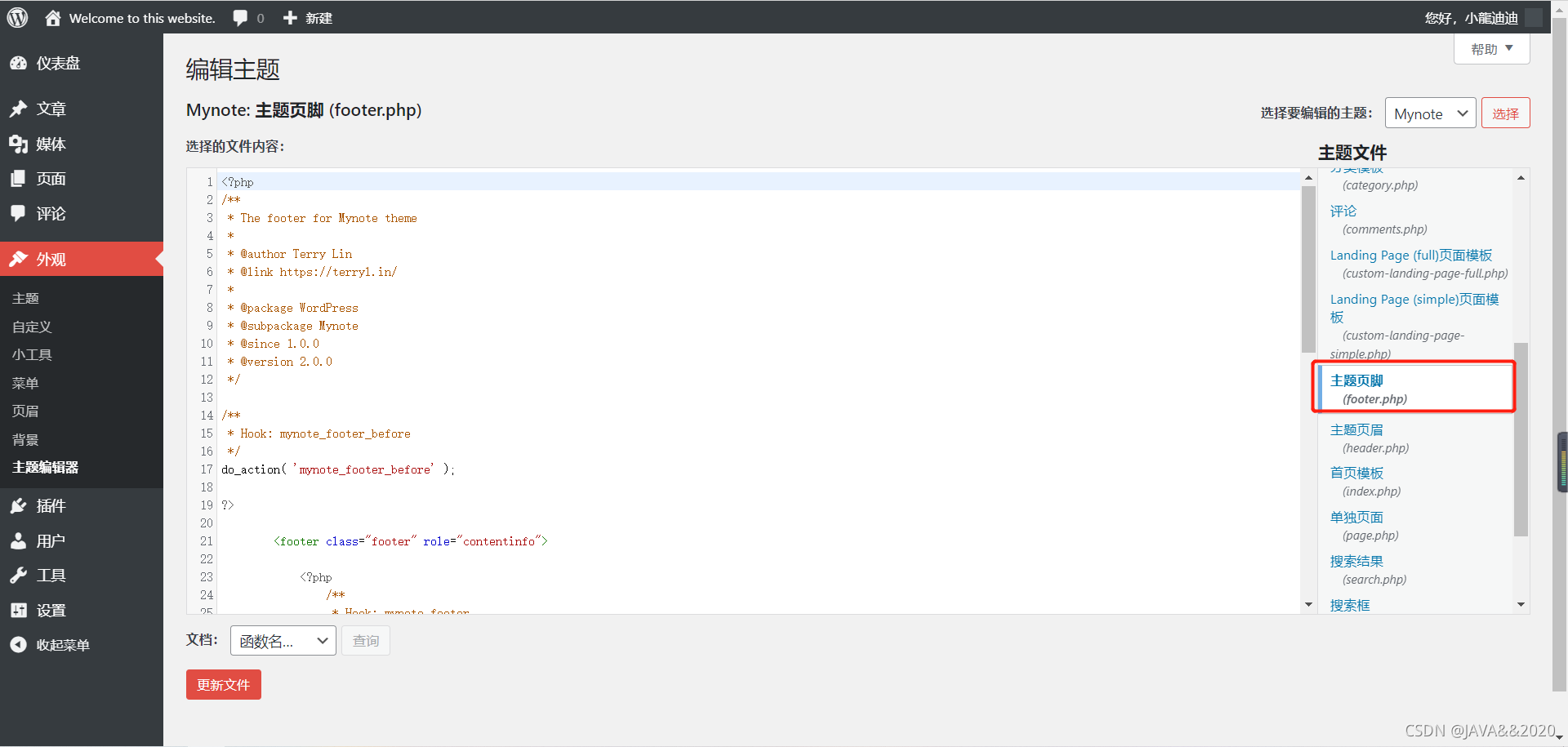Click the Plugins plug icon

click(x=18, y=506)
